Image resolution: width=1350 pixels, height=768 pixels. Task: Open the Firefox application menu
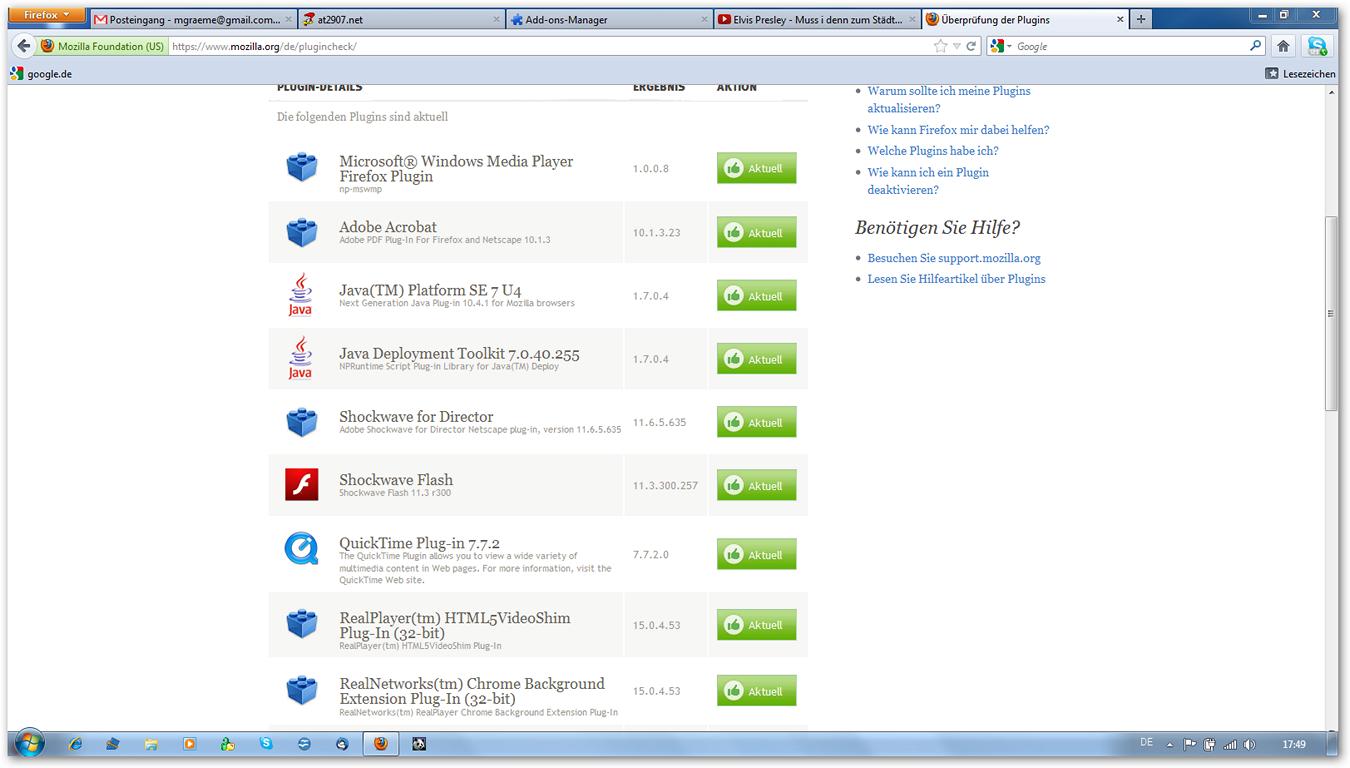(48, 15)
